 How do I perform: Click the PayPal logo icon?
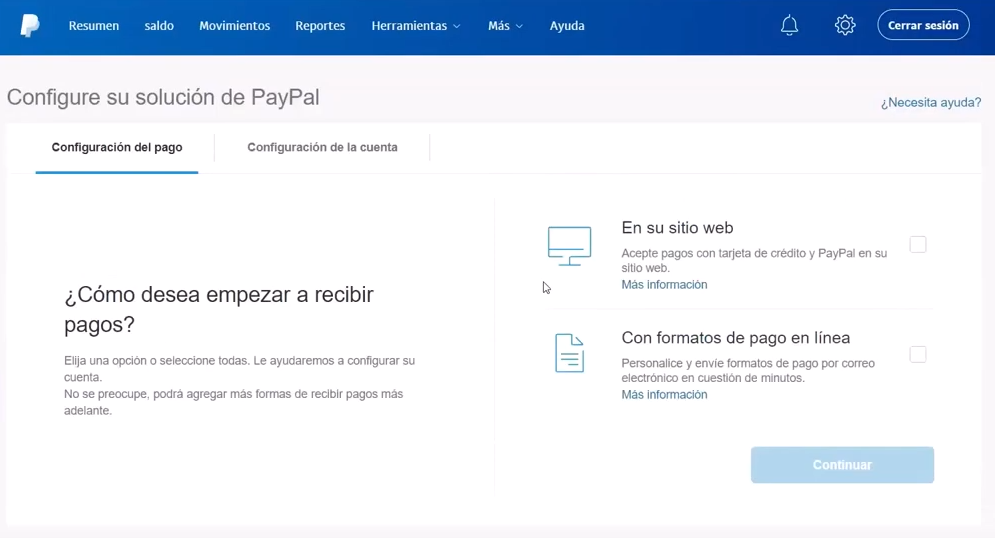tap(30, 25)
